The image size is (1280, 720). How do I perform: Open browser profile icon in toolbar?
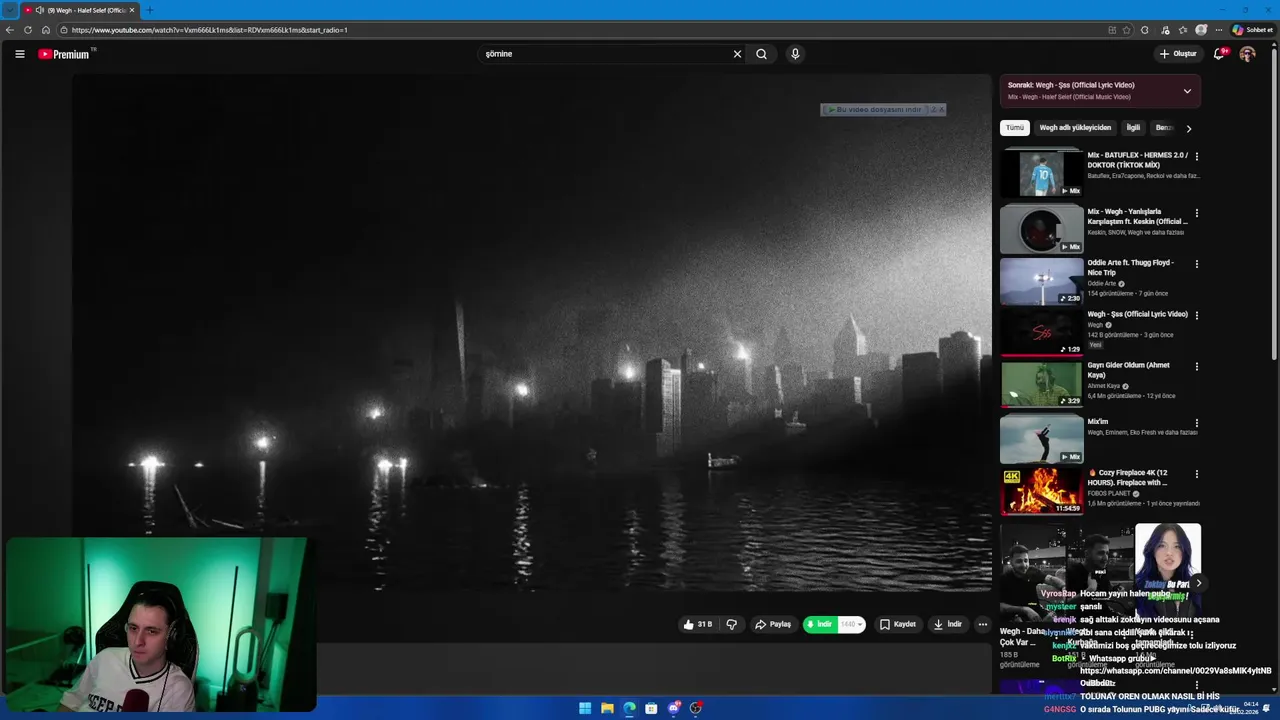[x=1201, y=30]
